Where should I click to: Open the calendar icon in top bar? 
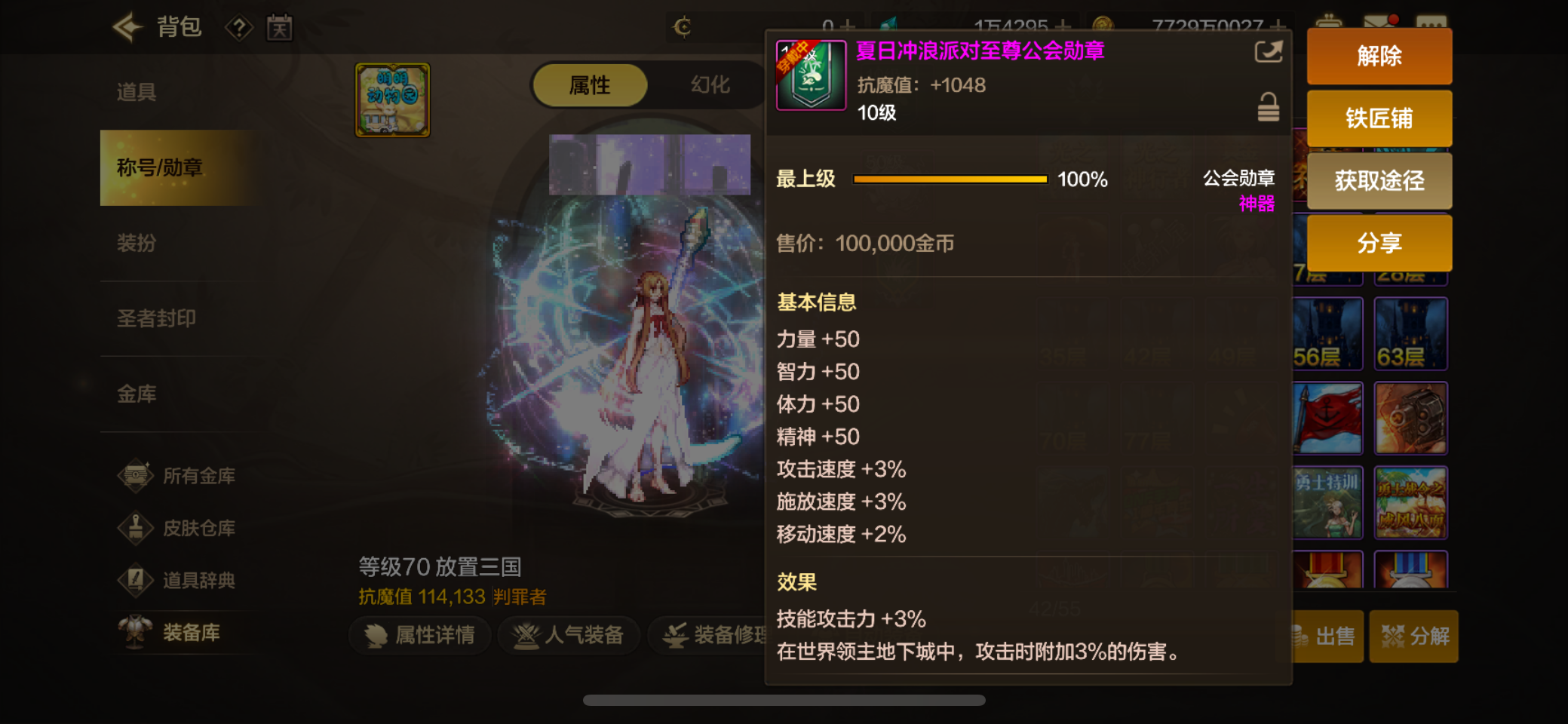279,29
